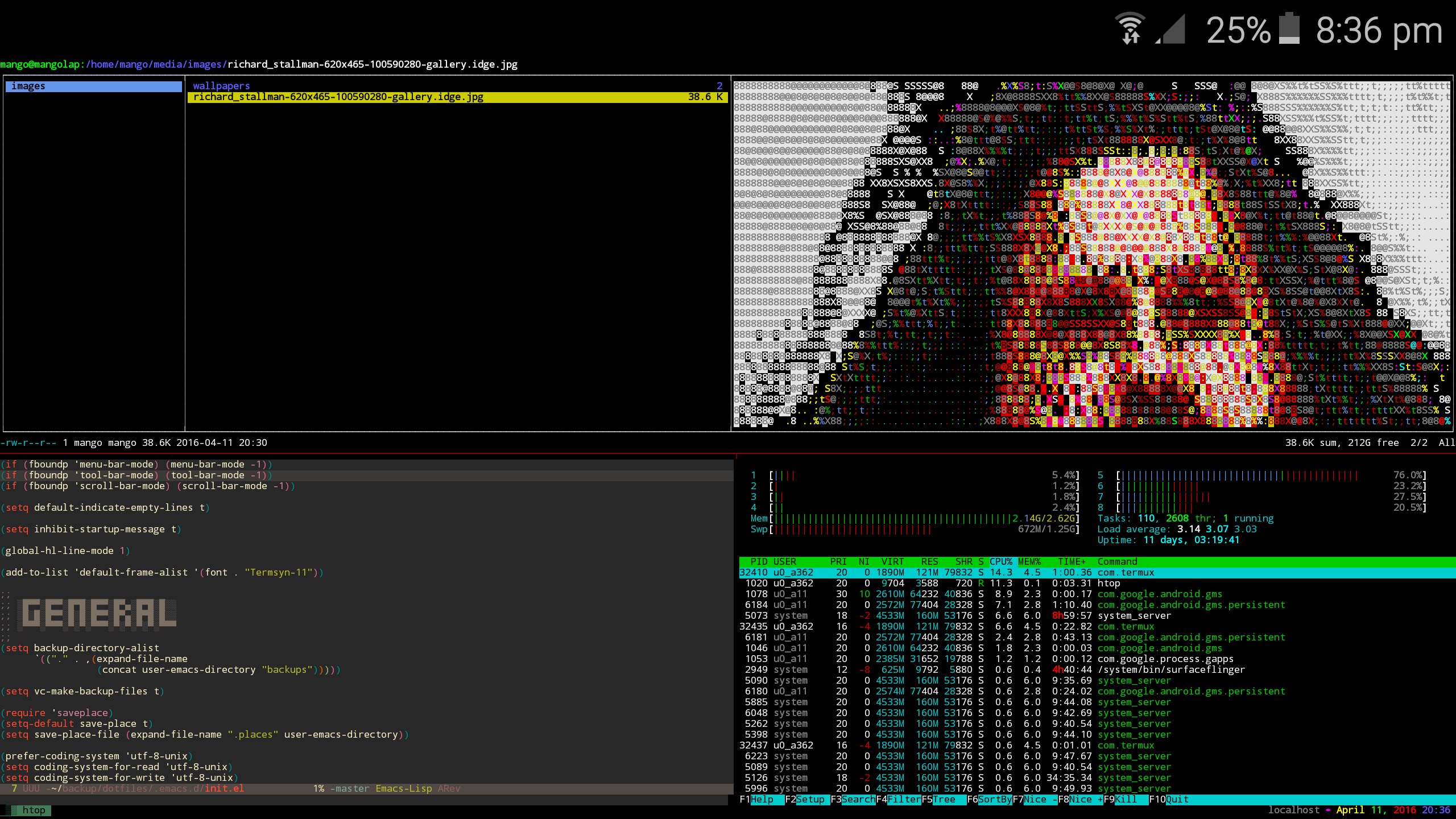The image size is (1456, 819).
Task: Click F10 Quit in htop
Action: click(x=1169, y=799)
